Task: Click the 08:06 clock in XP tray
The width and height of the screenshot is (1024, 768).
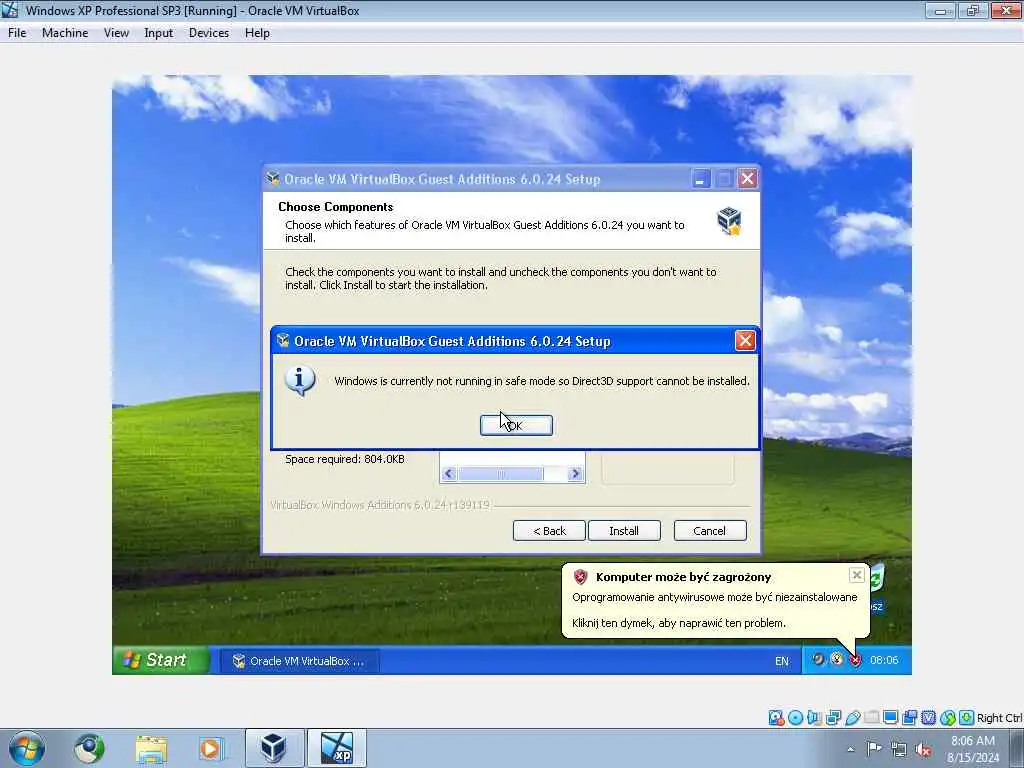Action: pyautogui.click(x=884, y=660)
